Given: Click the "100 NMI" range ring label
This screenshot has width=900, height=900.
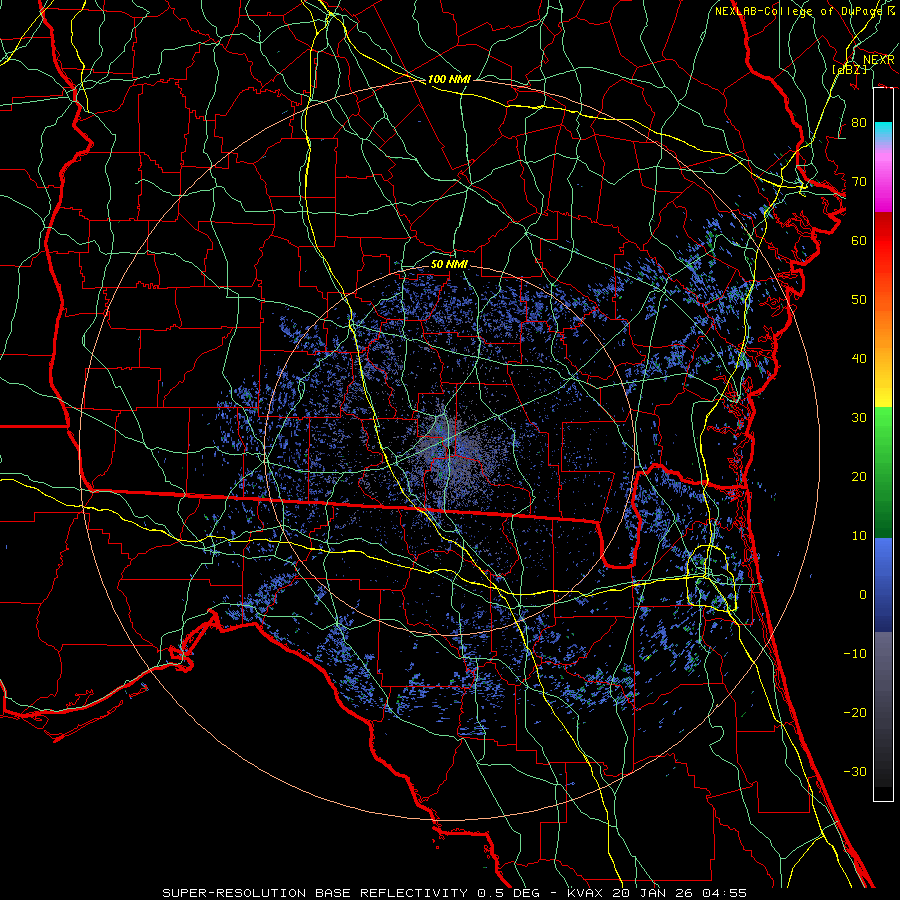Looking at the screenshot, I should point(449,79).
